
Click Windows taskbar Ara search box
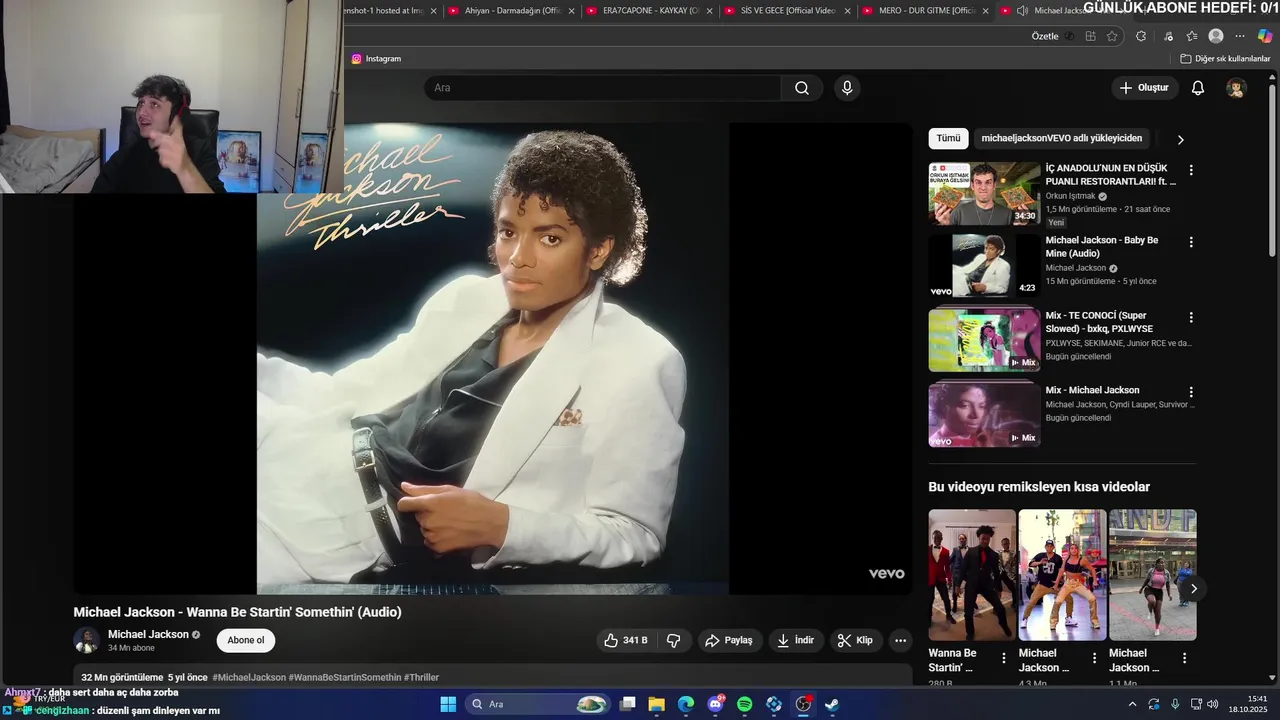tap(538, 704)
